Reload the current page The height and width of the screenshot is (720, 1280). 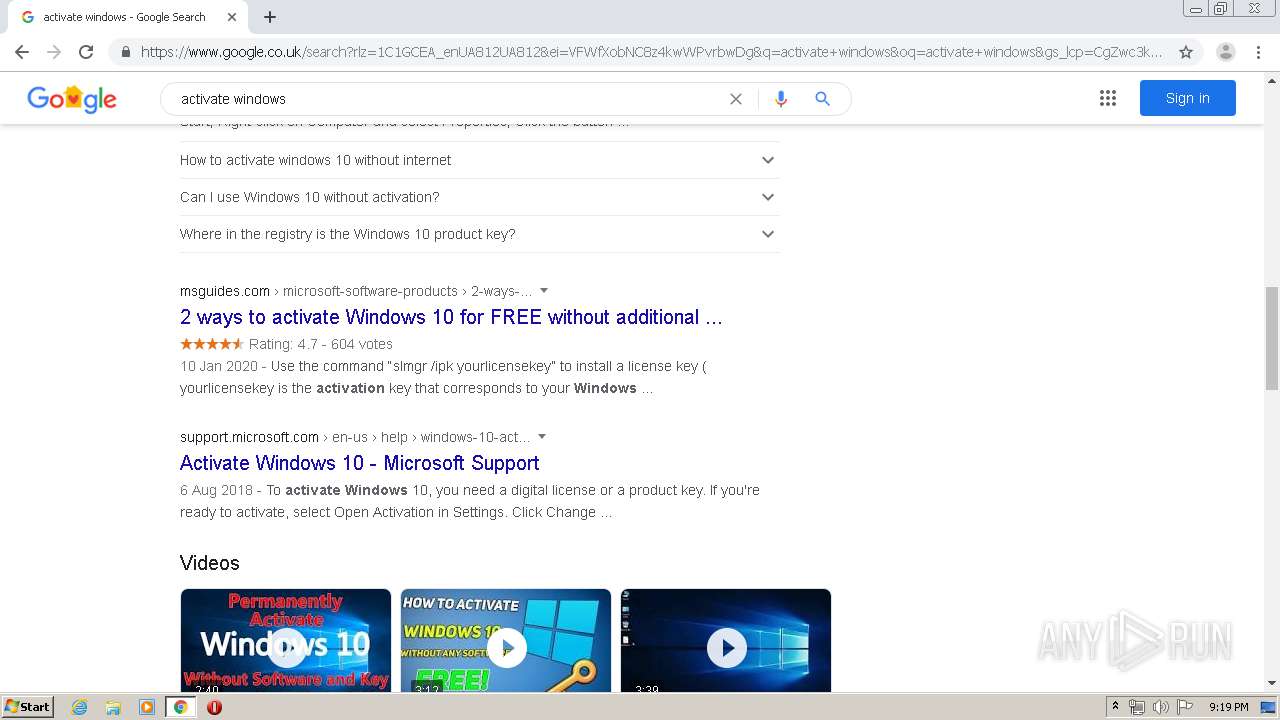pos(86,52)
